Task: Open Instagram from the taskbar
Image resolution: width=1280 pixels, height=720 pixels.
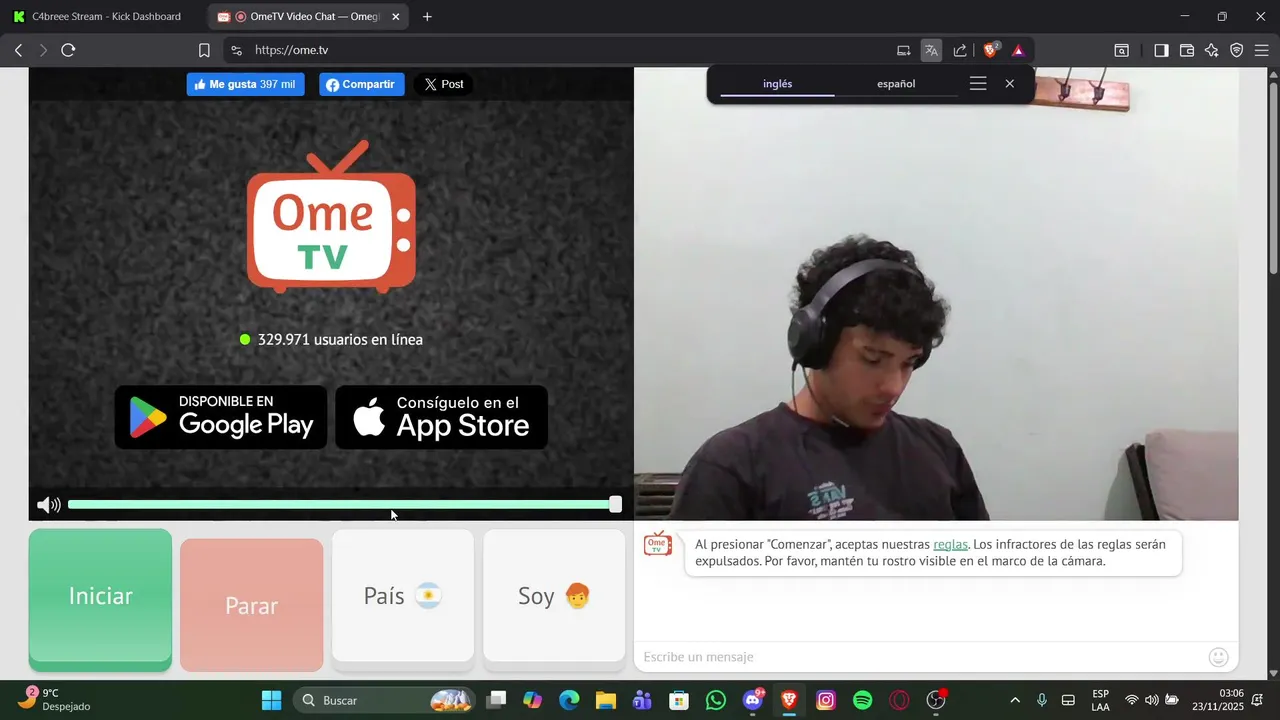Action: (x=826, y=700)
